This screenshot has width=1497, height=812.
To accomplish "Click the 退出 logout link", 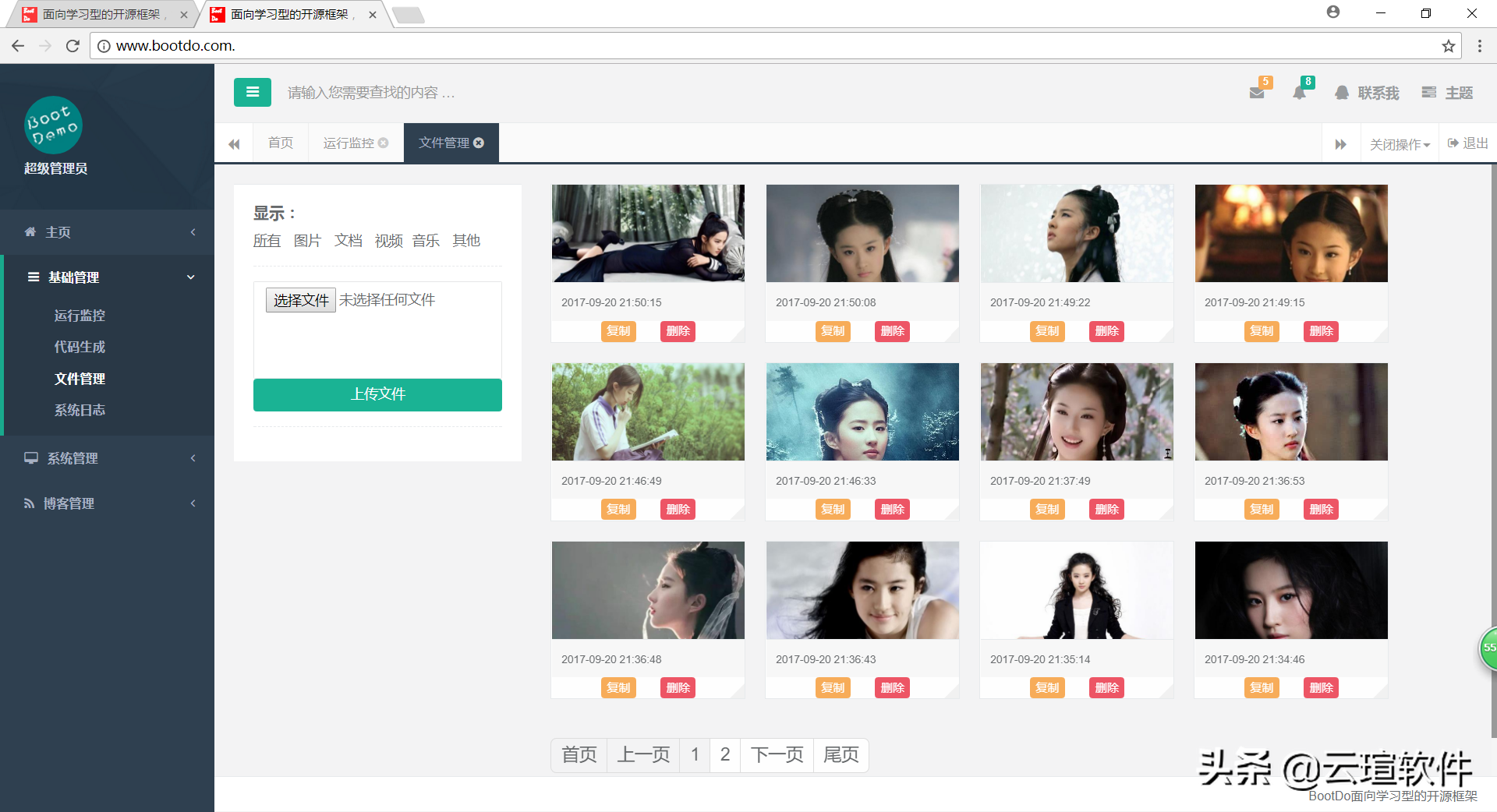I will pyautogui.click(x=1468, y=143).
